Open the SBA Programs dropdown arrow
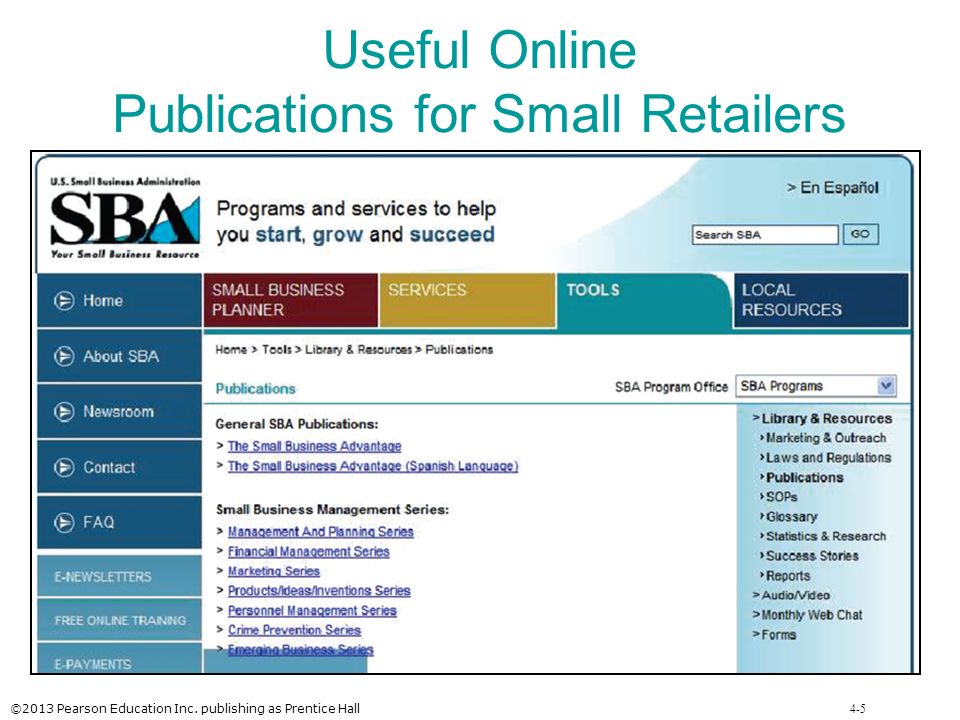 [x=886, y=386]
